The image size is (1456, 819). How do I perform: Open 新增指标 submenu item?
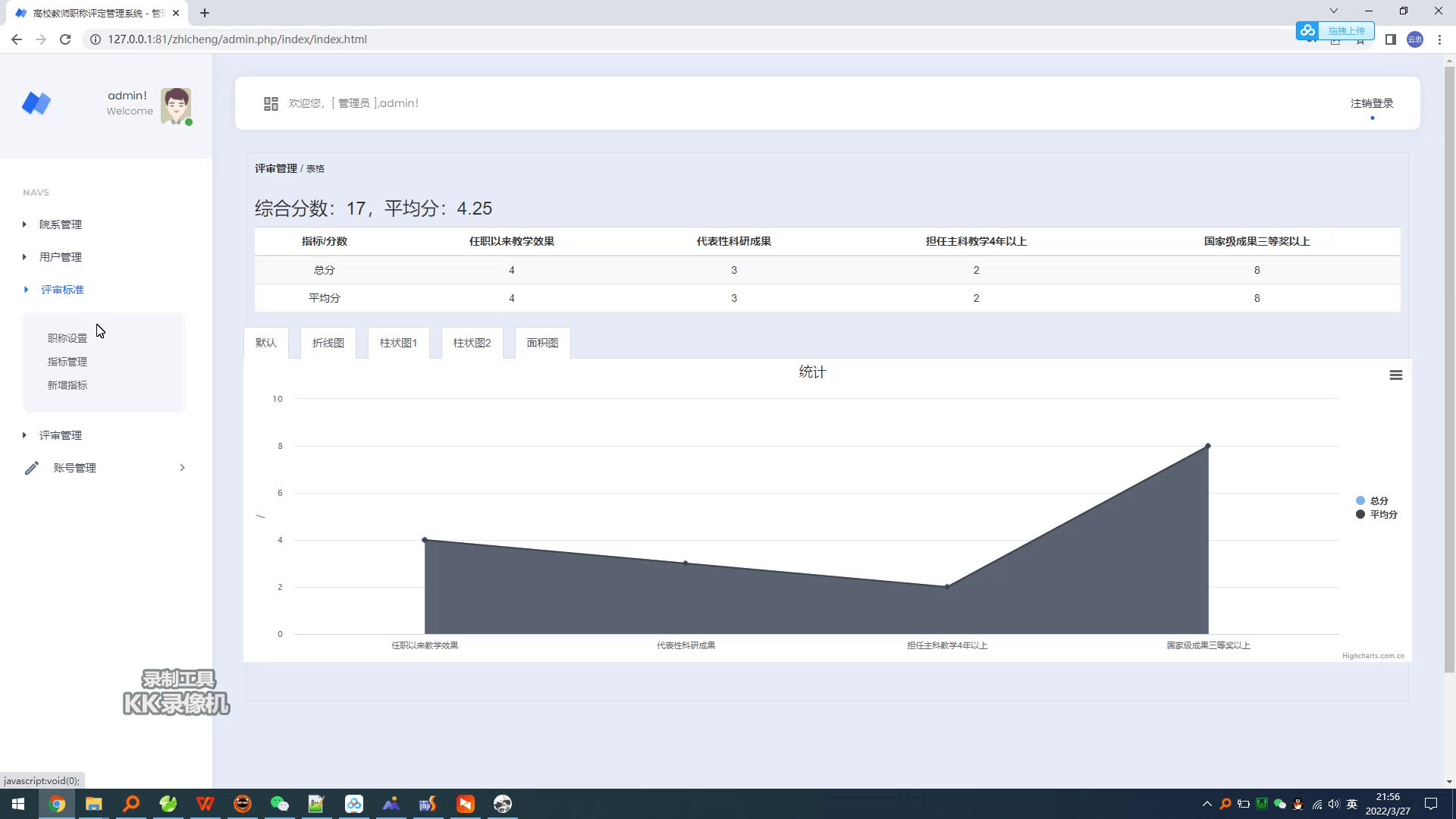click(x=67, y=385)
